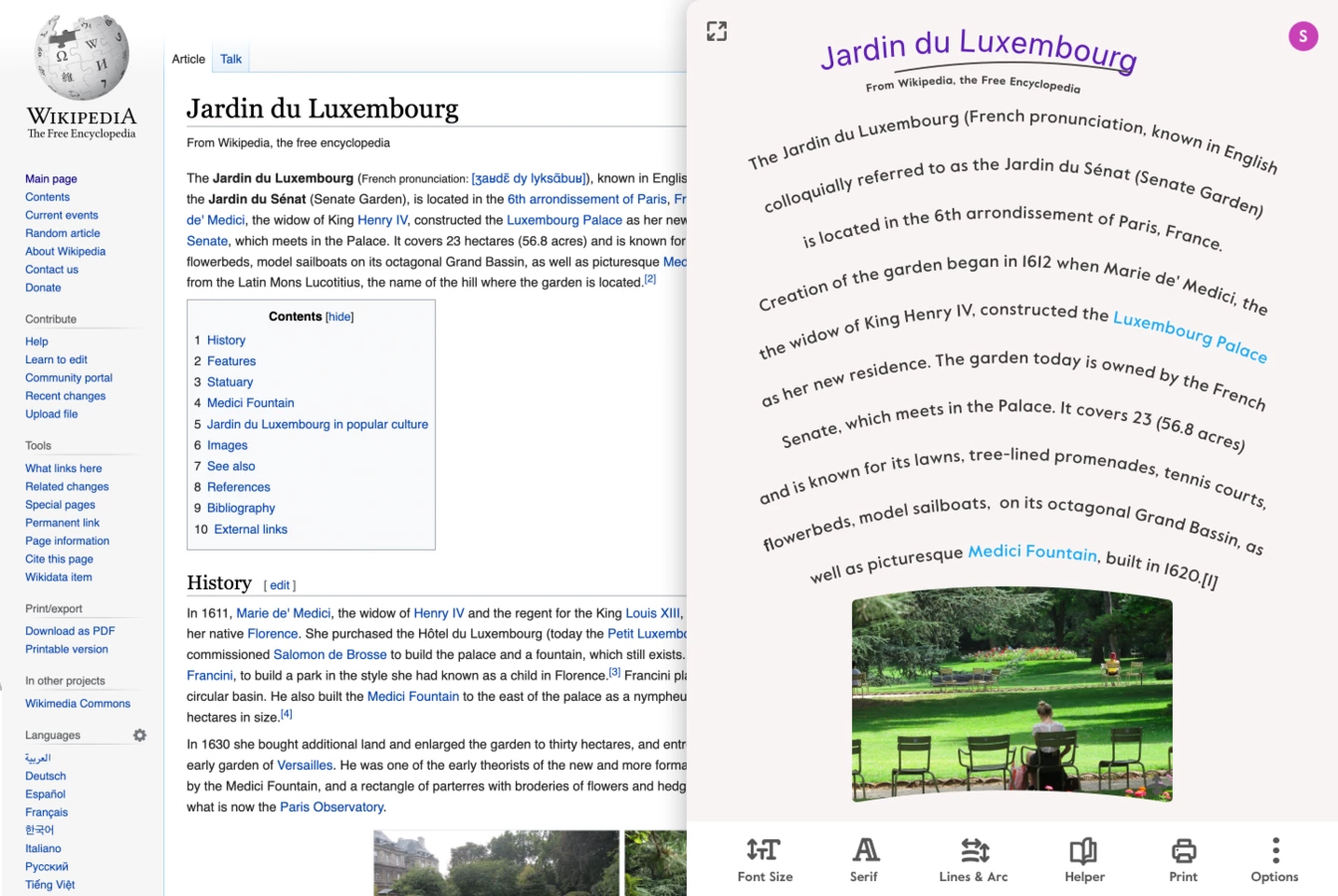Switch language to Français
The image size is (1338, 896).
pos(47,812)
